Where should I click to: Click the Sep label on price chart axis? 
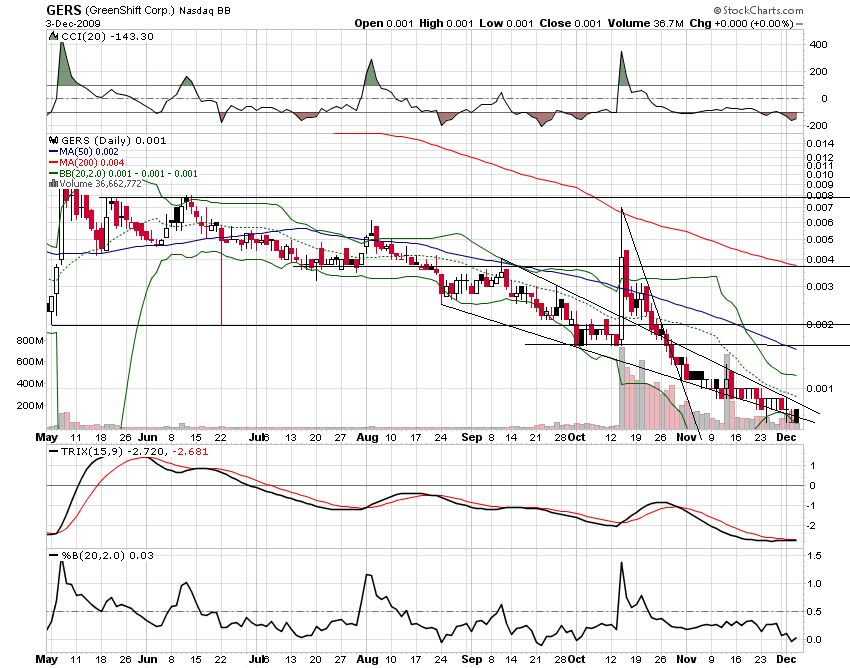472,437
